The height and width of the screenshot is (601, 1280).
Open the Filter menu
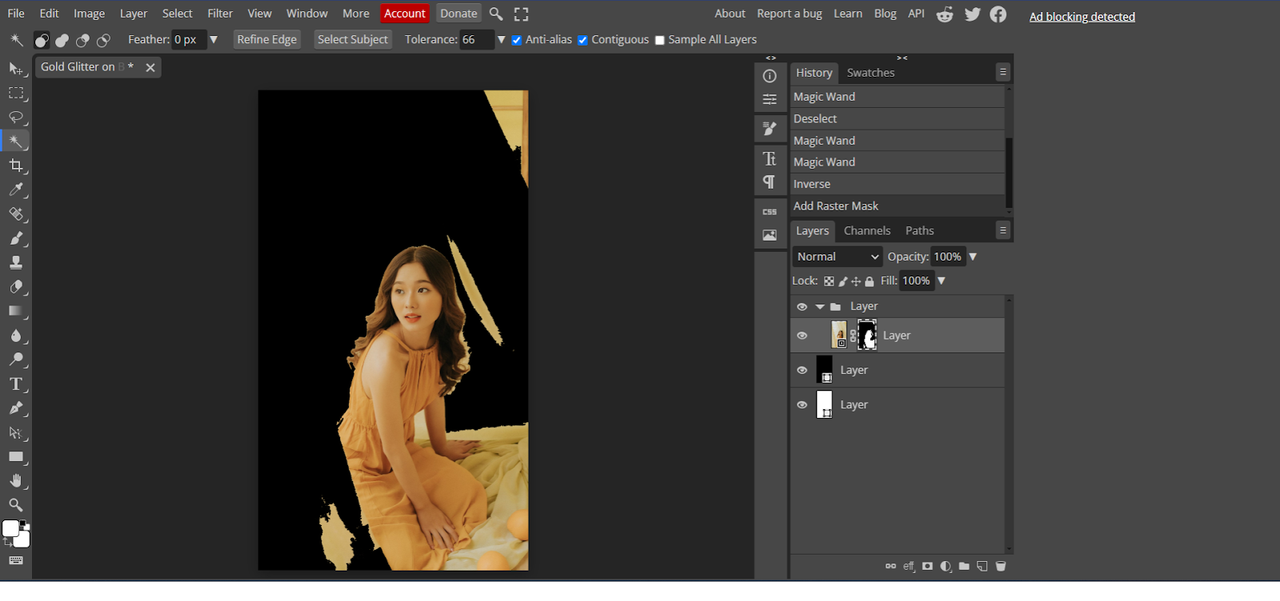220,14
